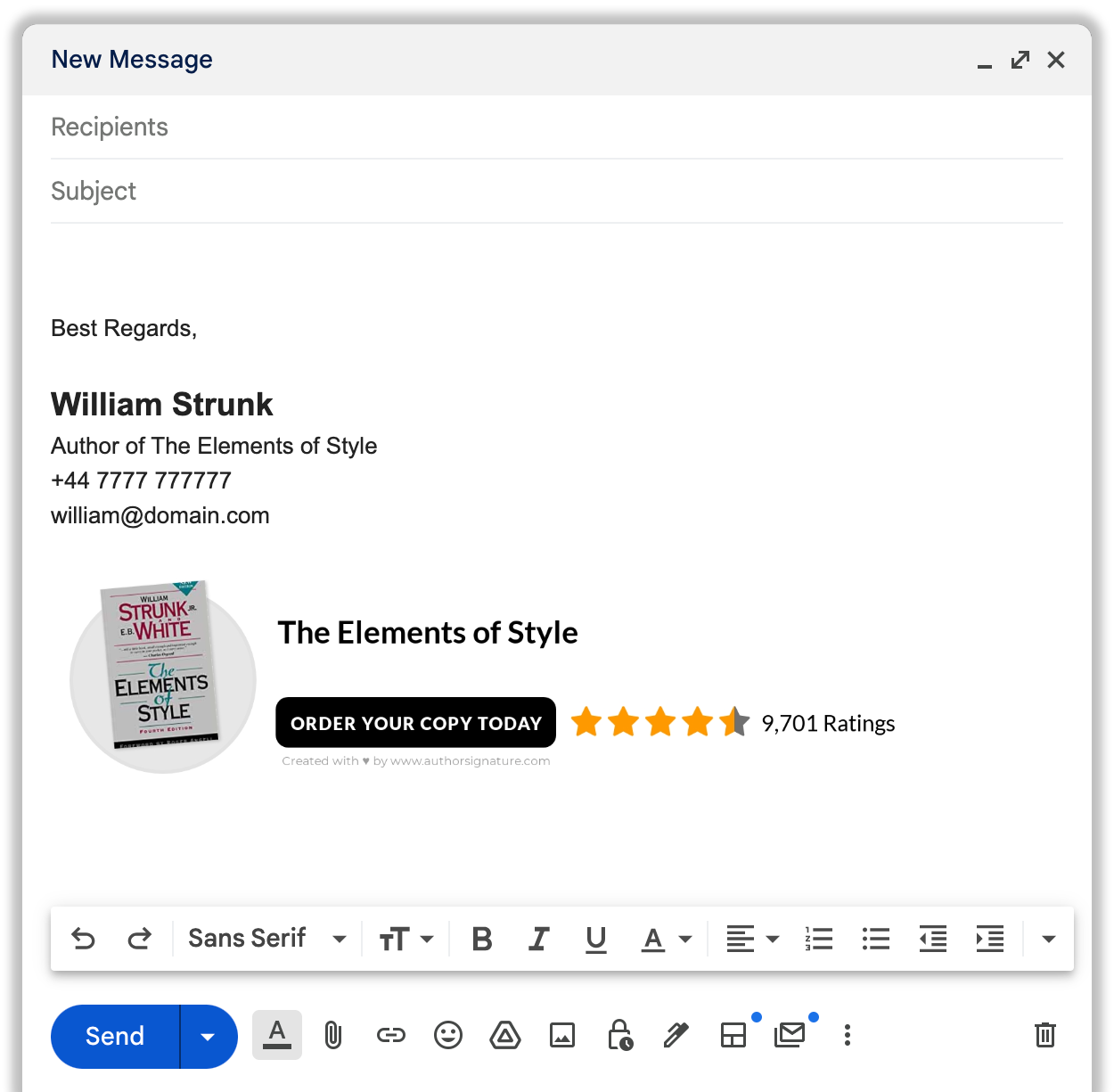The image size is (1114, 1092).
Task: Discard the draft with trash icon
Action: (x=1045, y=1035)
